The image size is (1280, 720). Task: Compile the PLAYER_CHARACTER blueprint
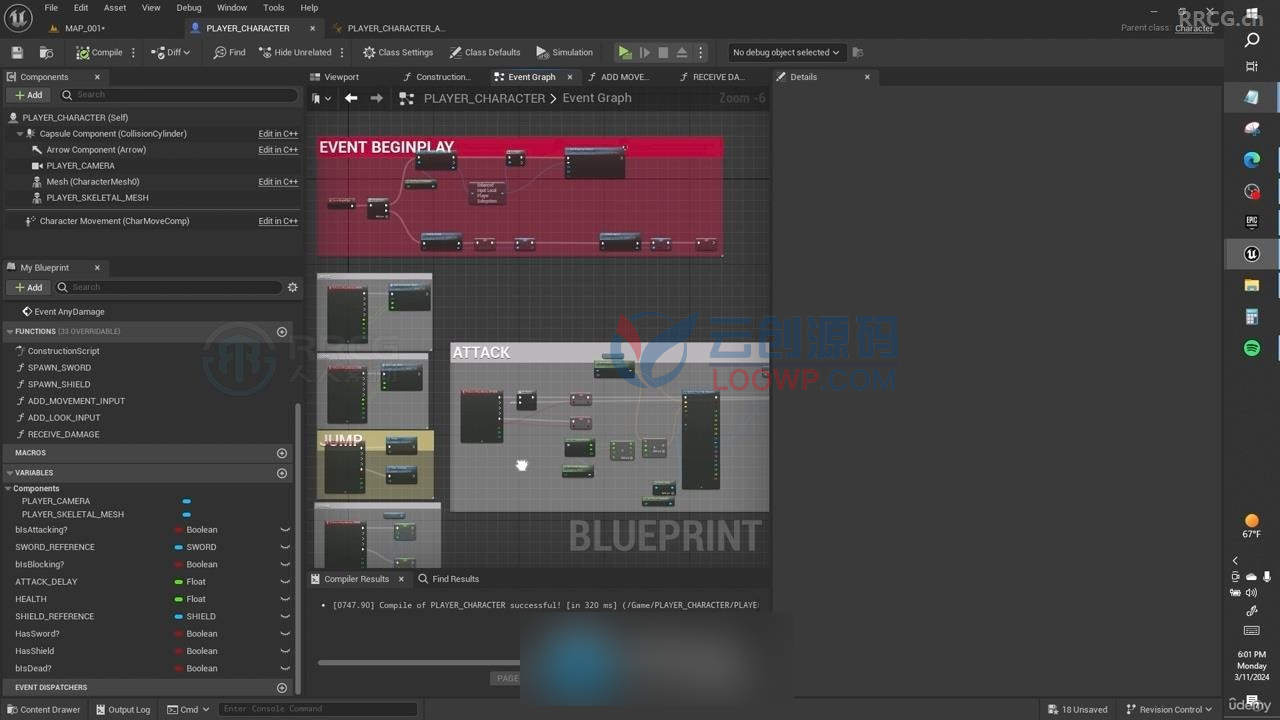pyautogui.click(x=99, y=52)
